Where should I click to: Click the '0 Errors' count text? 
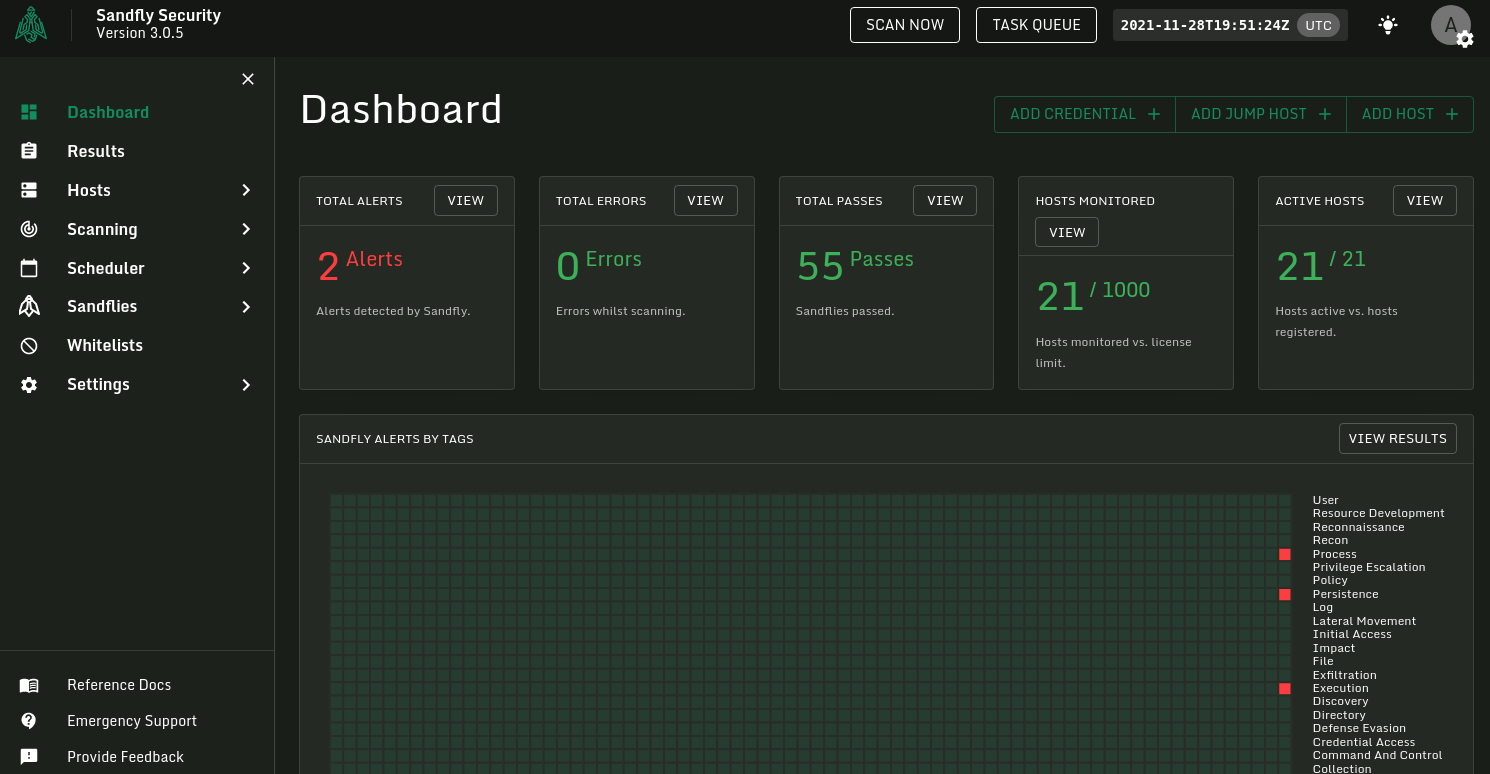tap(599, 265)
